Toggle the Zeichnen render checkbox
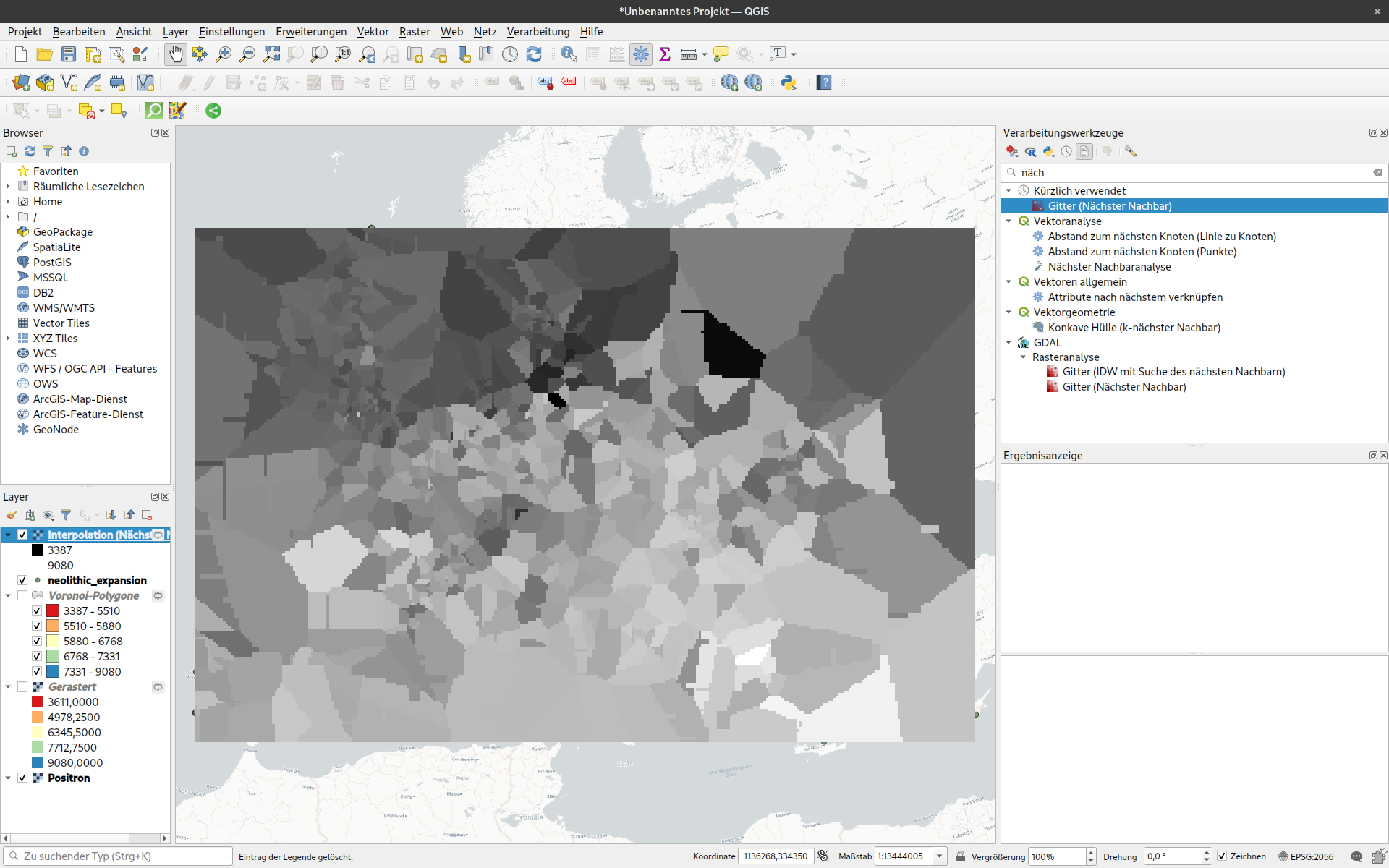Viewport: 1389px width, 868px height. click(x=1222, y=856)
